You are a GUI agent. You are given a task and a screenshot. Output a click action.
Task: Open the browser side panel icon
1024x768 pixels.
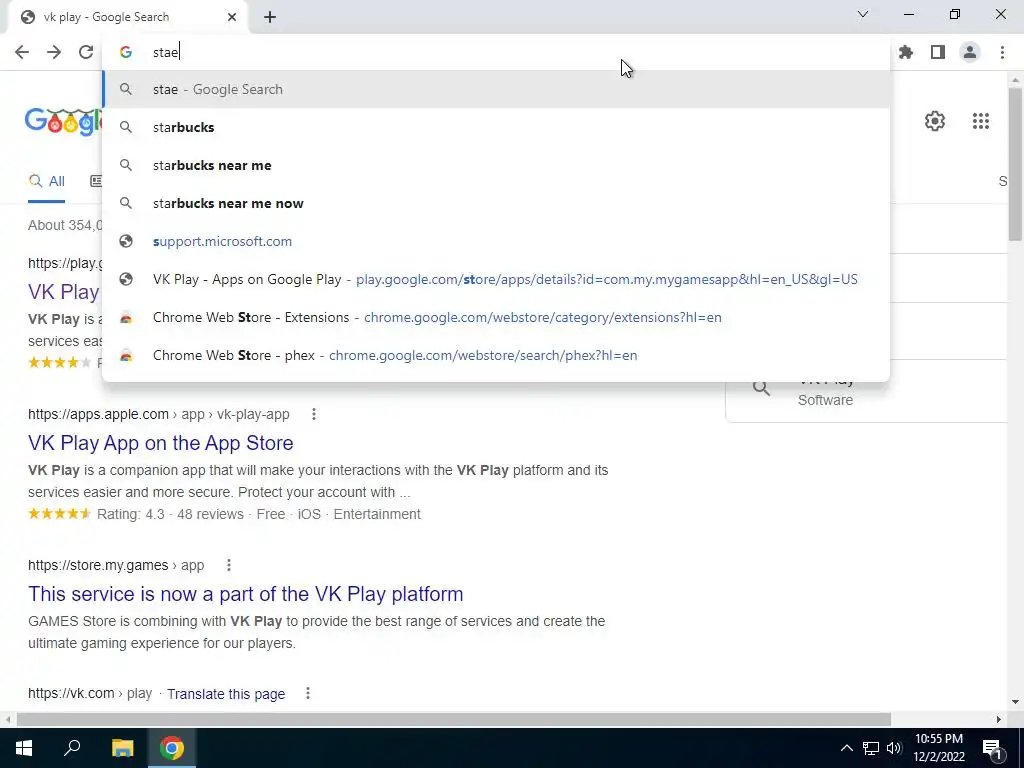(x=938, y=52)
